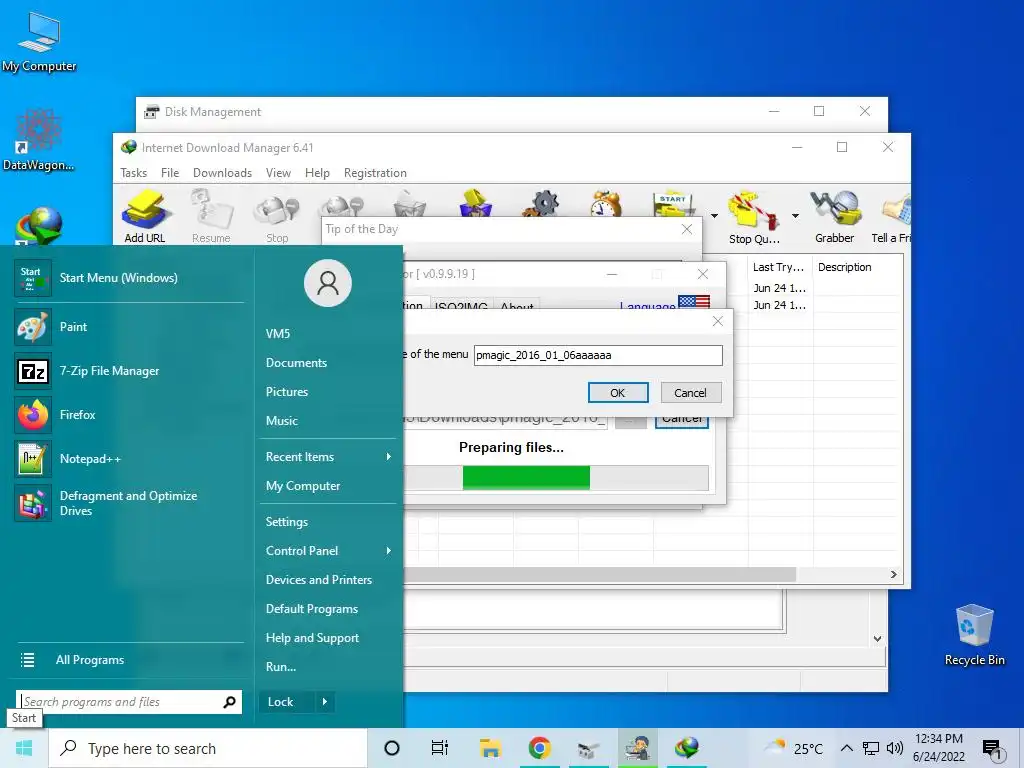Open the Grabber tool in IDM
This screenshot has width=1024, height=768.
[835, 218]
